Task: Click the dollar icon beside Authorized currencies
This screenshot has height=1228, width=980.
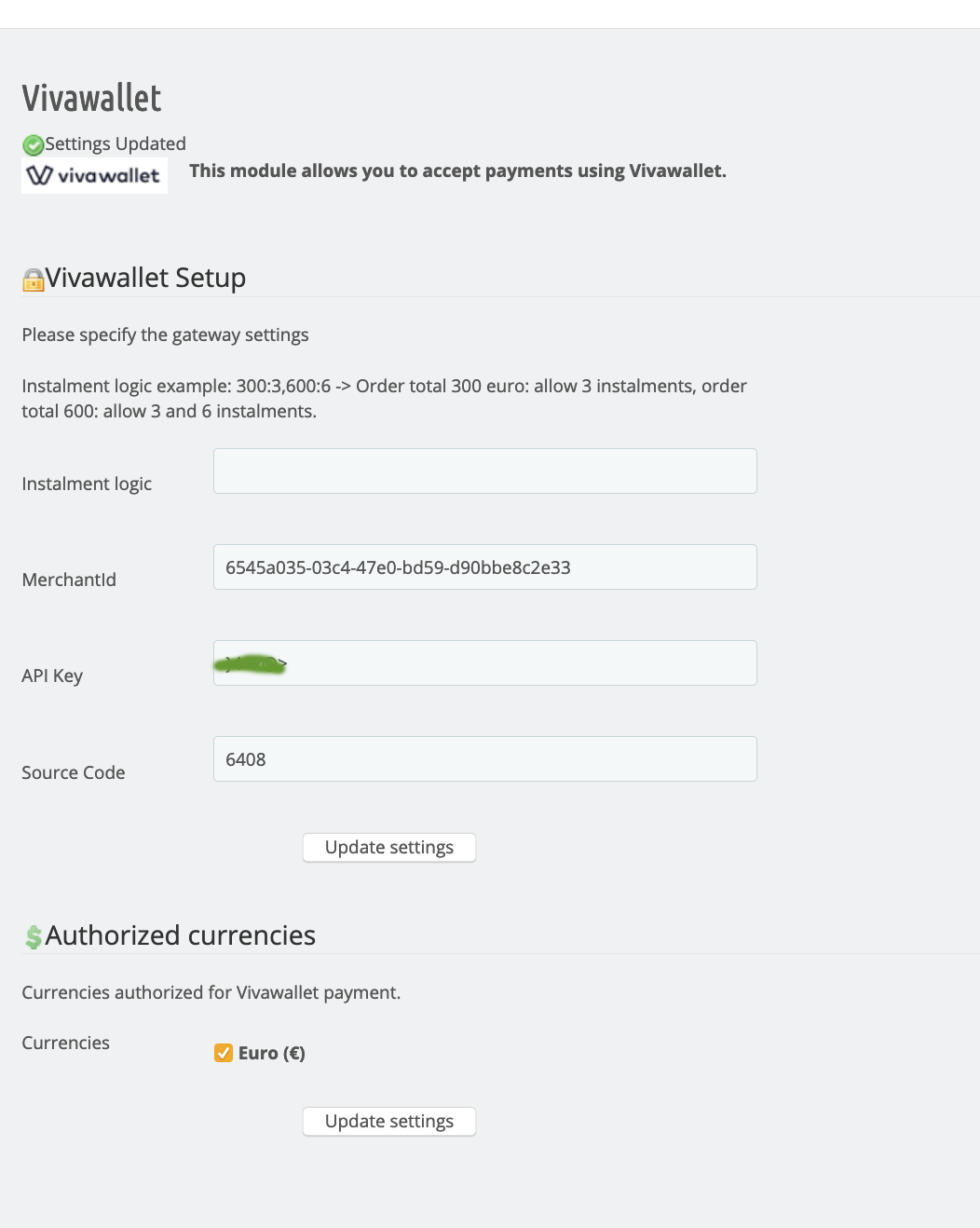Action: click(x=33, y=936)
